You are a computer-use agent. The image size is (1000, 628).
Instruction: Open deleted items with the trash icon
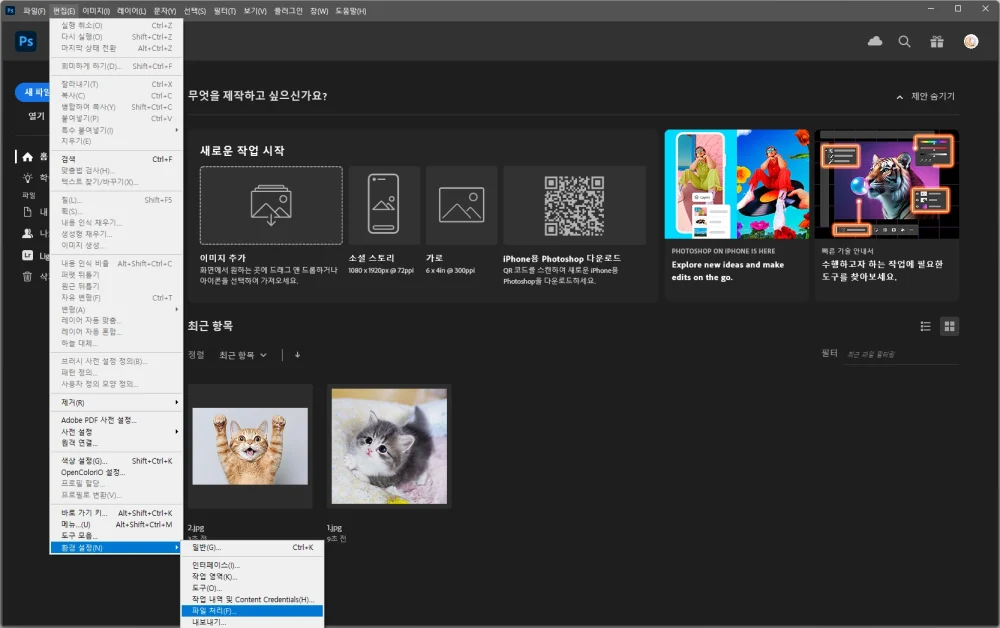(27, 276)
